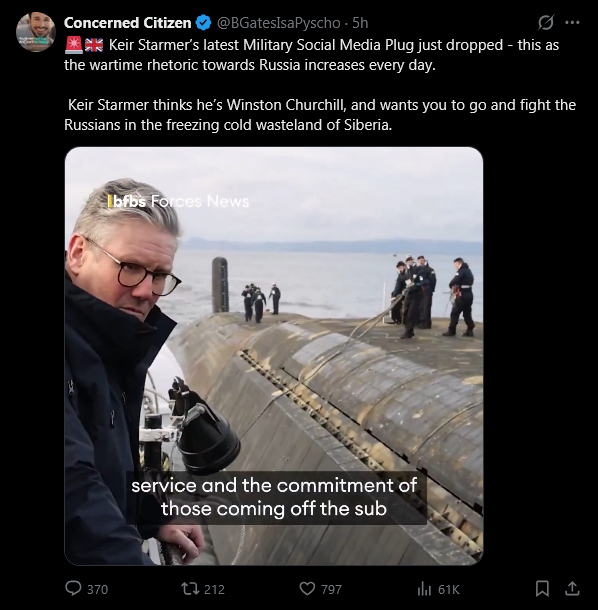View analytics bar chart icon
This screenshot has height=610, width=598.
(x=424, y=589)
